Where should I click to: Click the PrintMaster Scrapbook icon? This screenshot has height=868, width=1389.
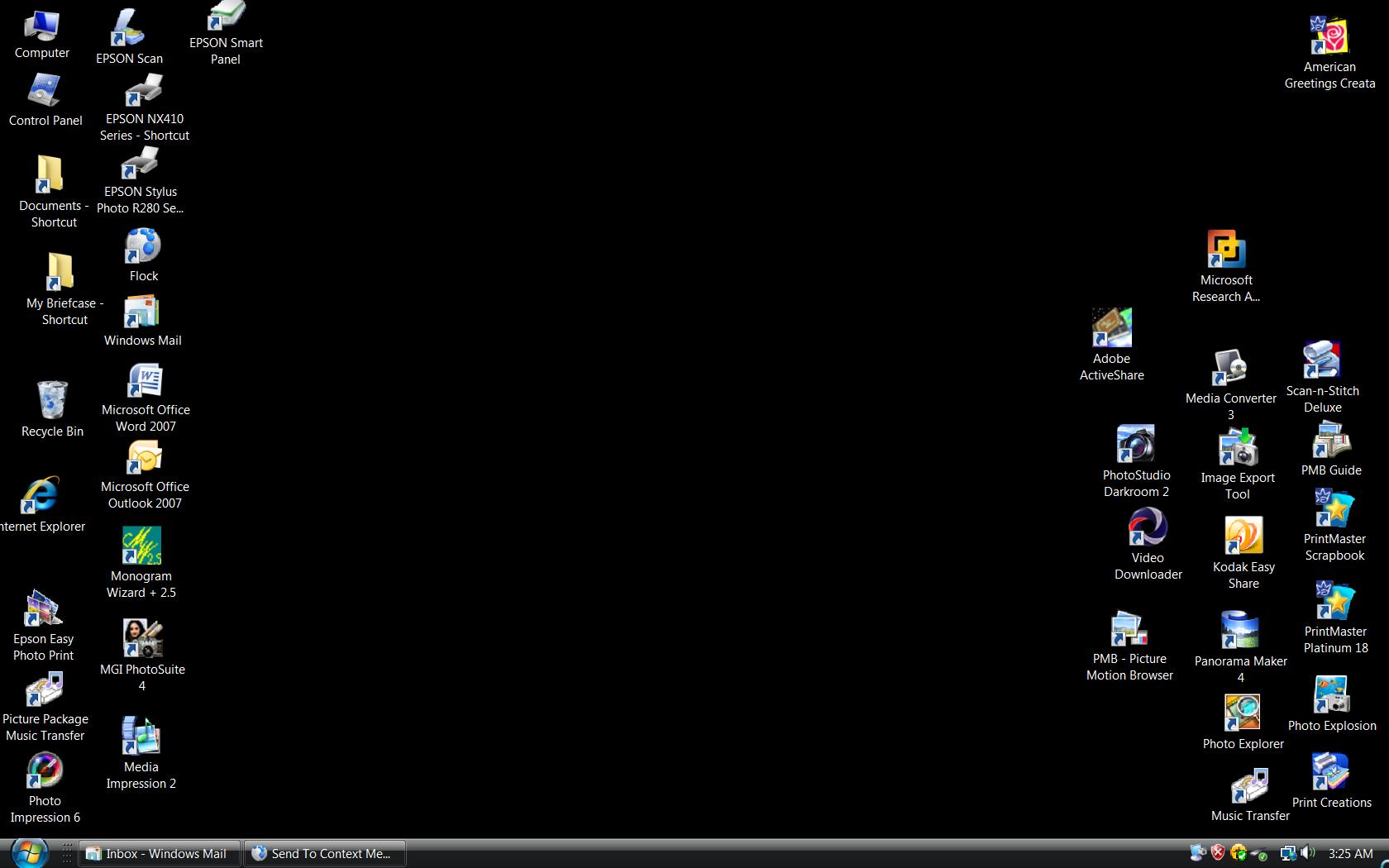pyautogui.click(x=1334, y=508)
